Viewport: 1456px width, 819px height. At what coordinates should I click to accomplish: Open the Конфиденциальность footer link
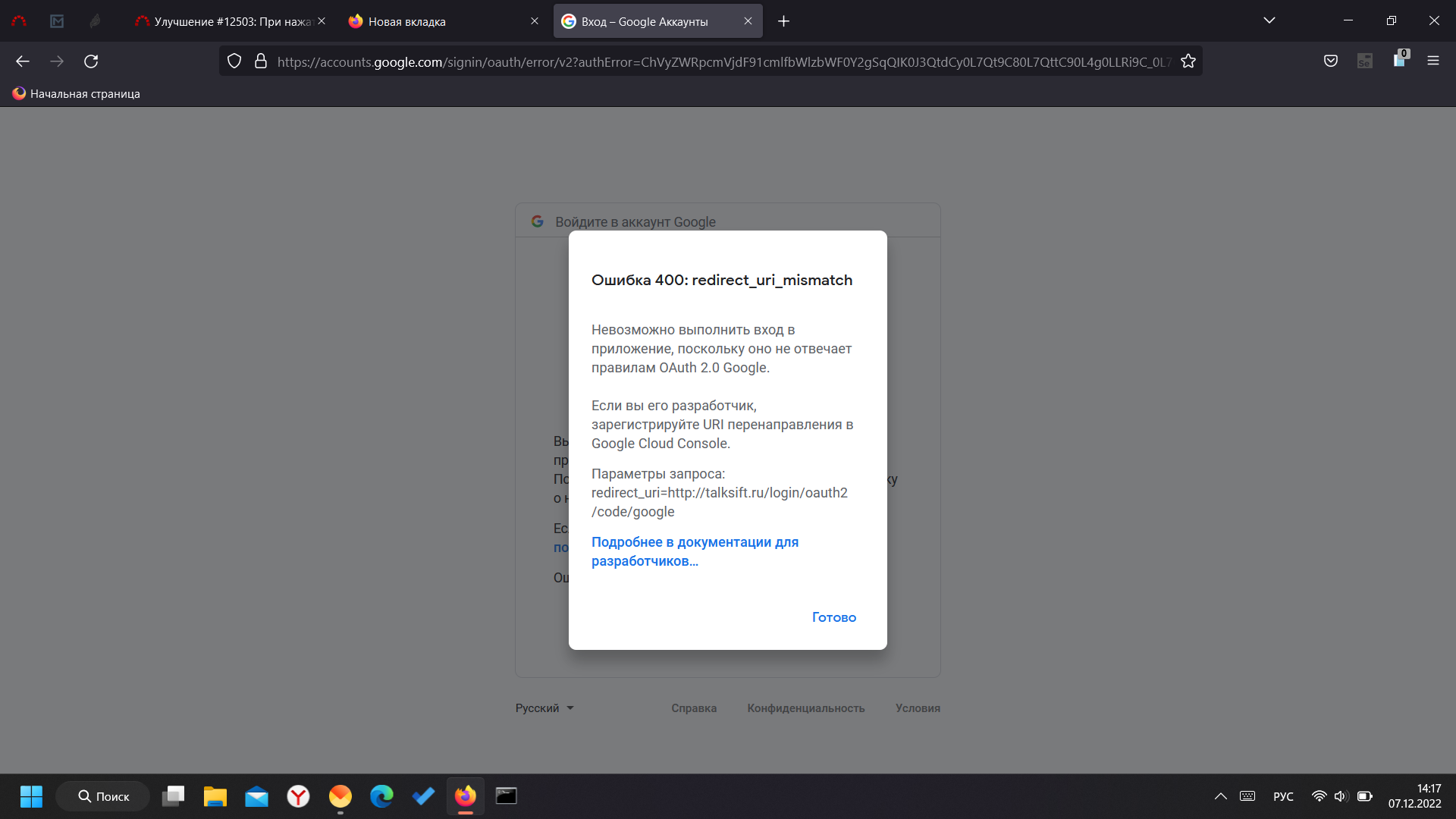point(806,708)
